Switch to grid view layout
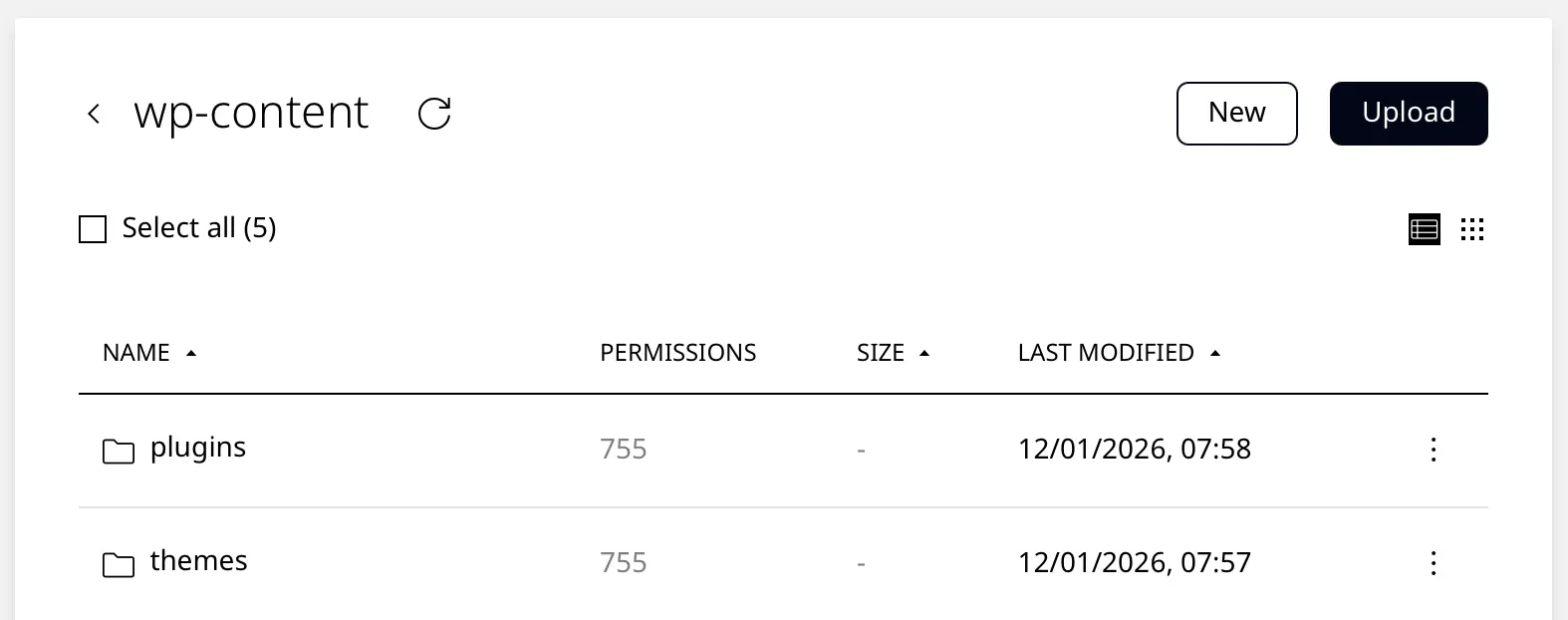The image size is (1568, 620). pyautogui.click(x=1472, y=229)
